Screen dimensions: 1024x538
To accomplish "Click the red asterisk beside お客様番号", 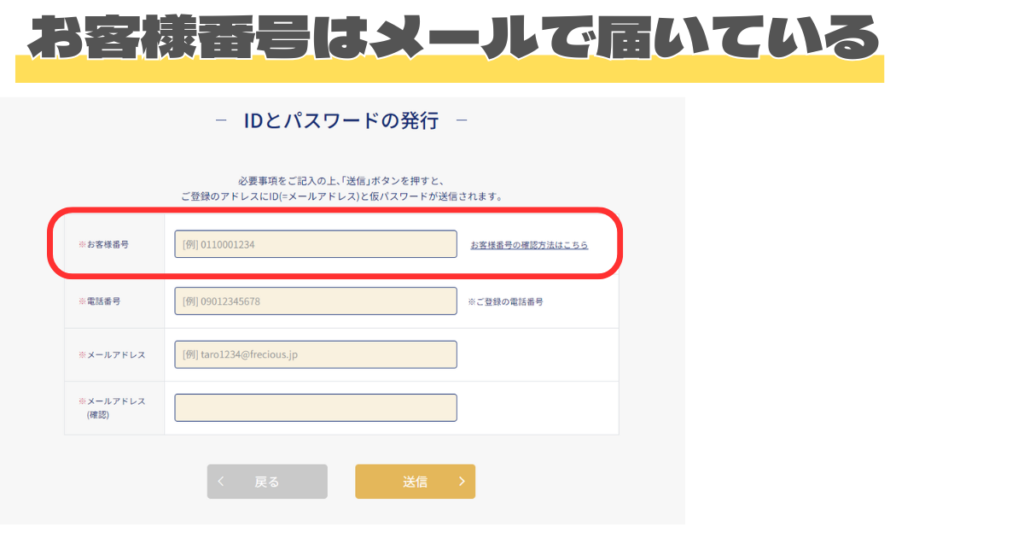I will pyautogui.click(x=81, y=245).
